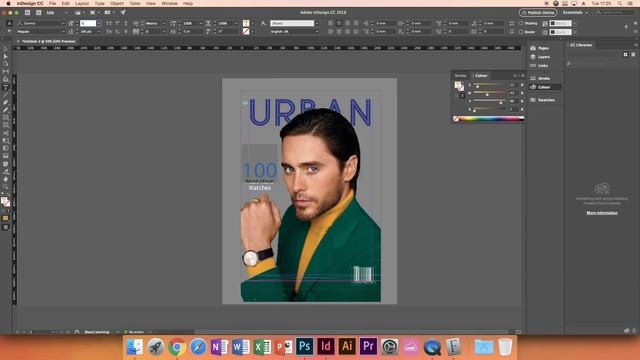Choose the Type tool in the toolbox

5,87
